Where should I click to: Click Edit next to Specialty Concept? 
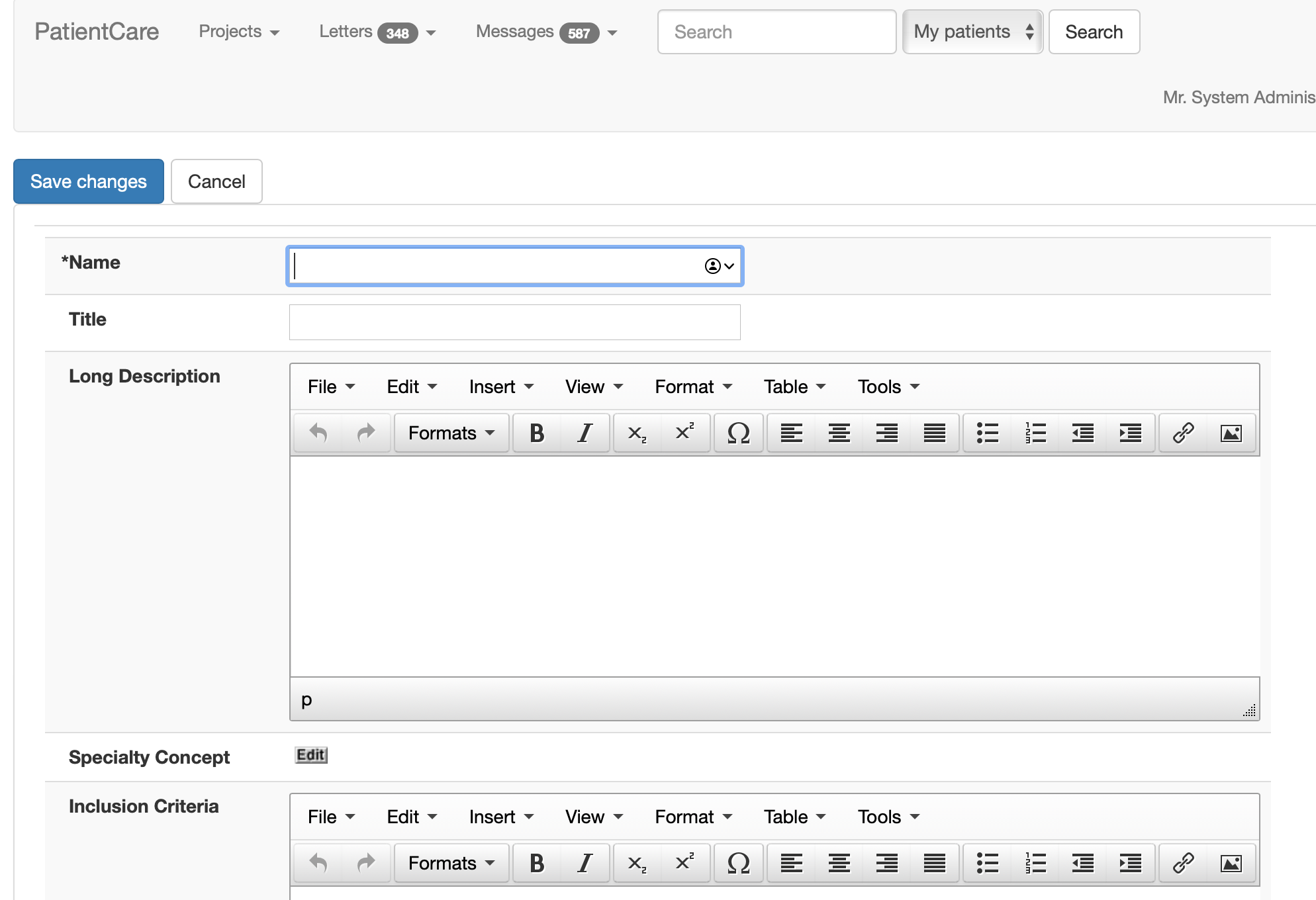pos(310,755)
